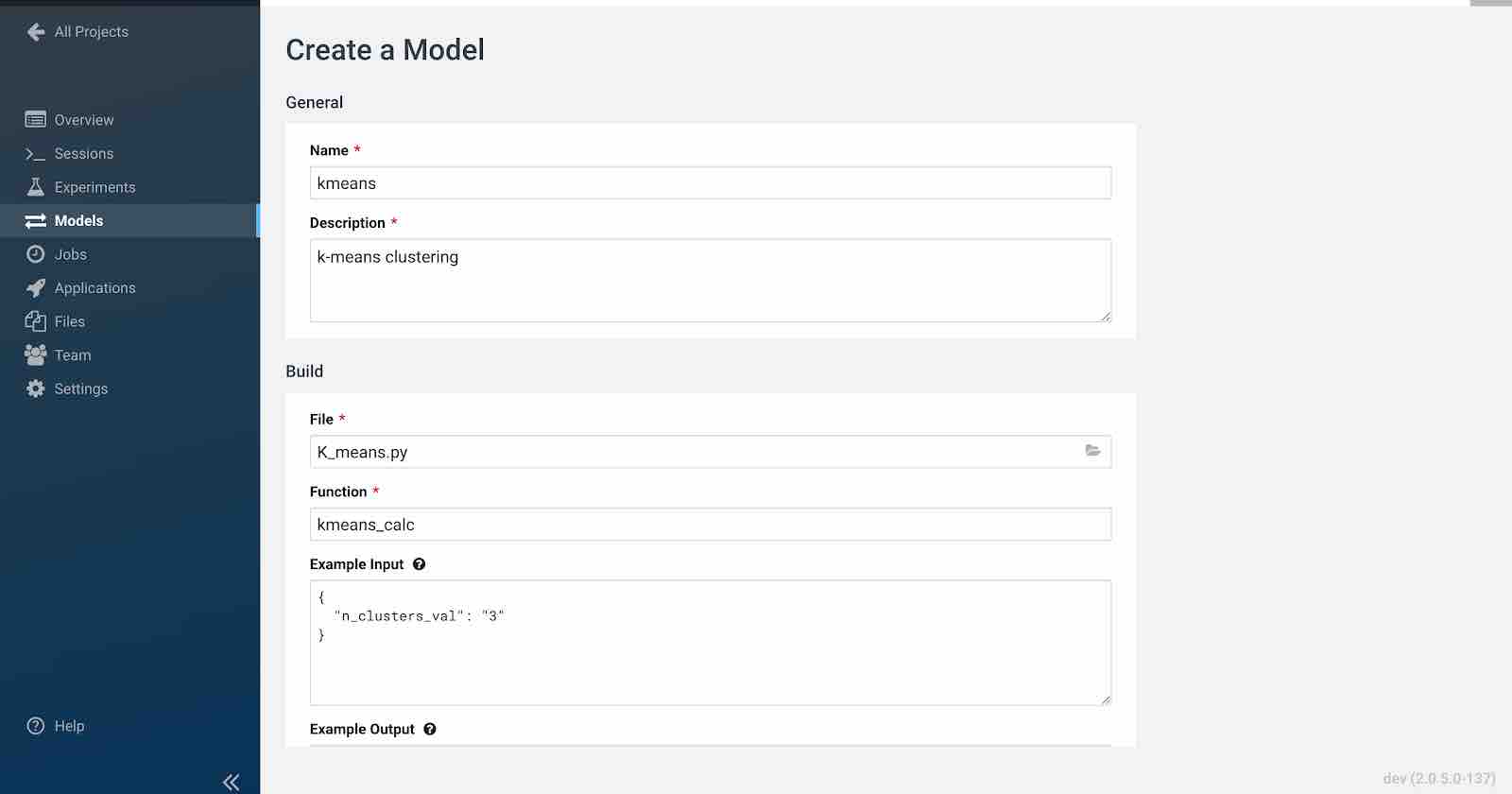The image size is (1512, 794).
Task: Click the Jobs clock icon
Action: click(36, 254)
